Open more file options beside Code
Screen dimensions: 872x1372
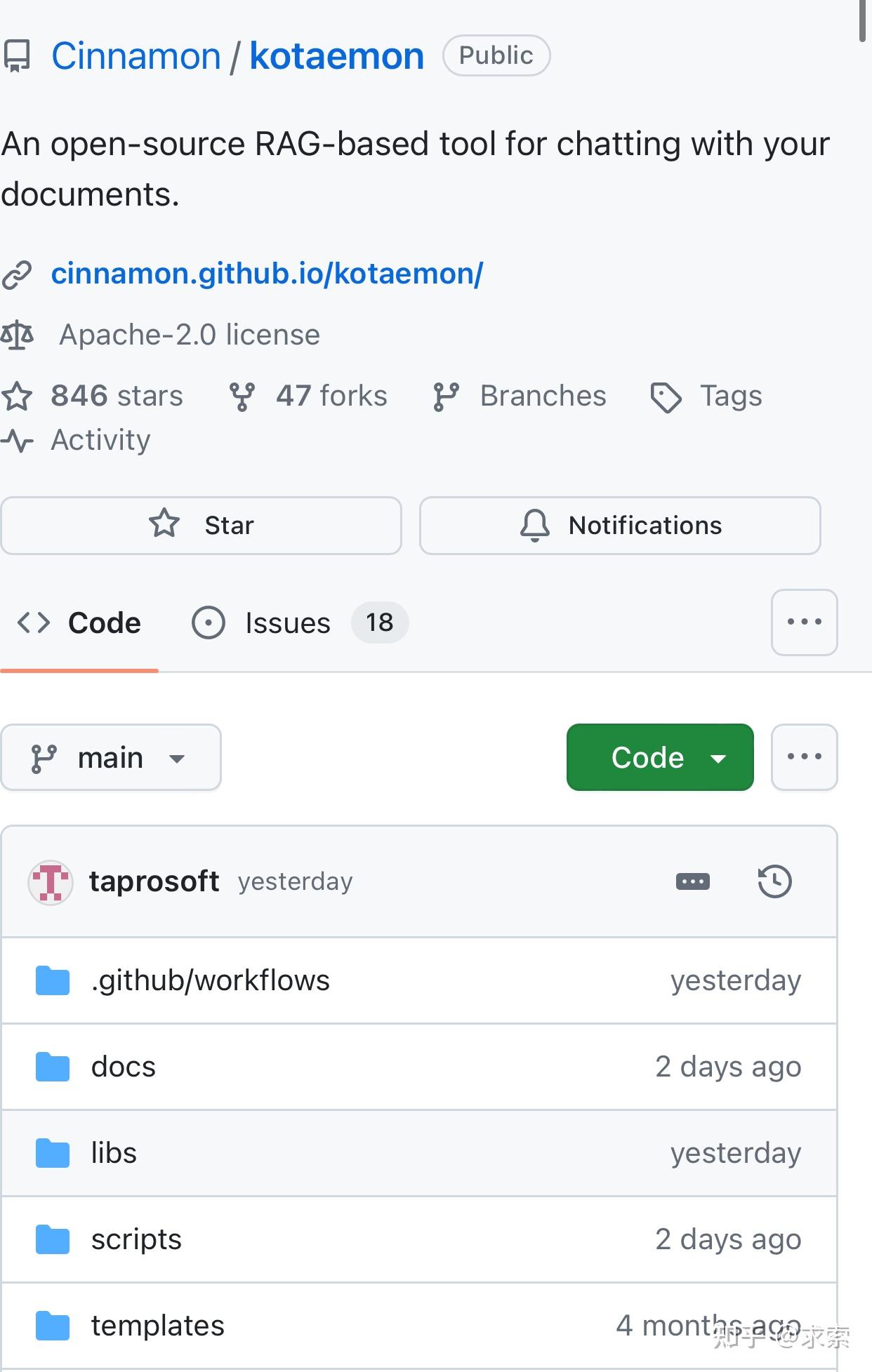pos(804,757)
